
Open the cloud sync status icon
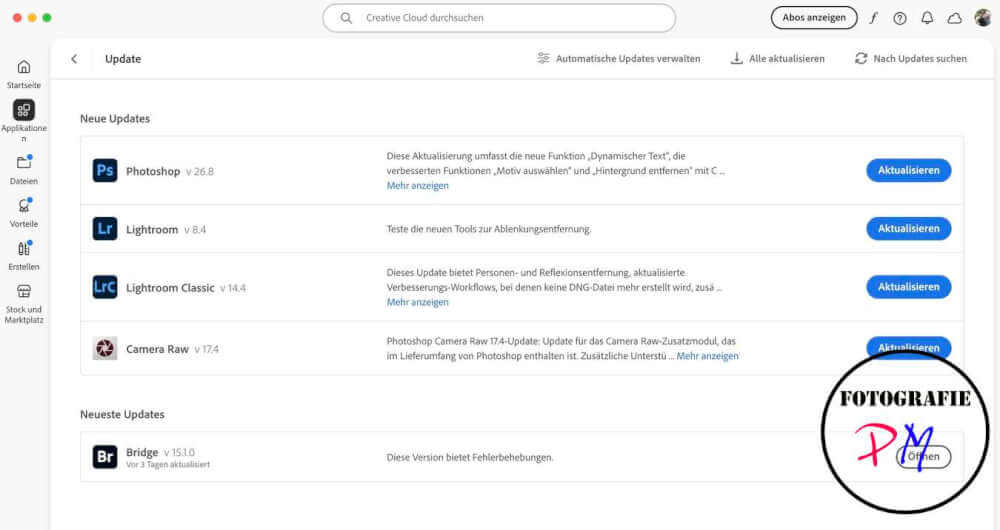954,18
